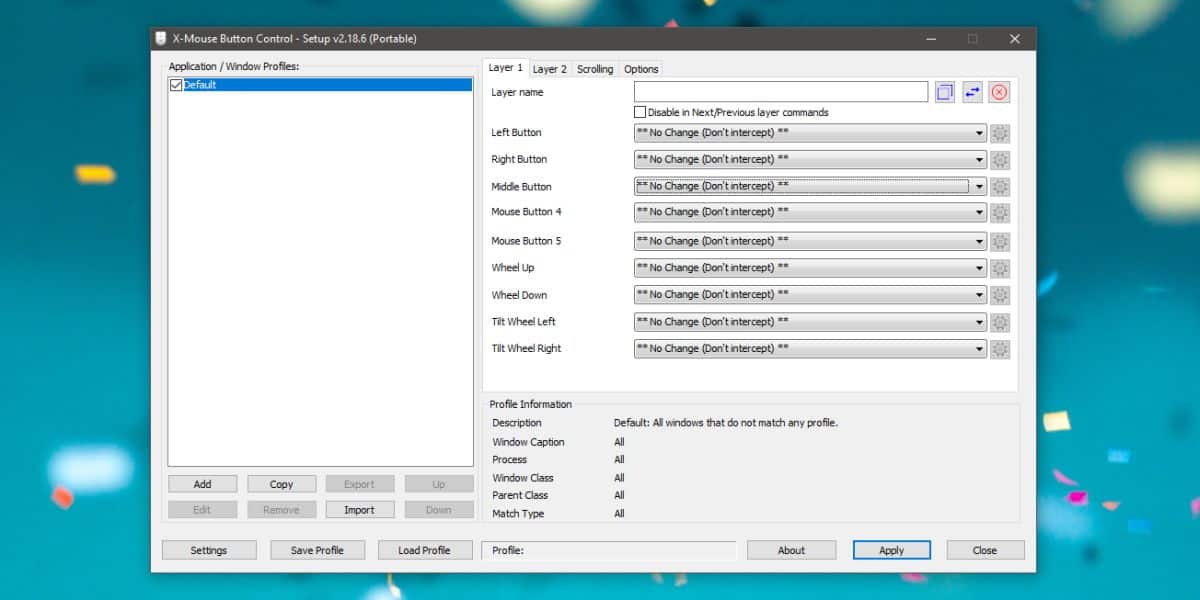Click the copy layer icon beside Layer name
Image resolution: width=1200 pixels, height=600 pixels.
[x=945, y=93]
